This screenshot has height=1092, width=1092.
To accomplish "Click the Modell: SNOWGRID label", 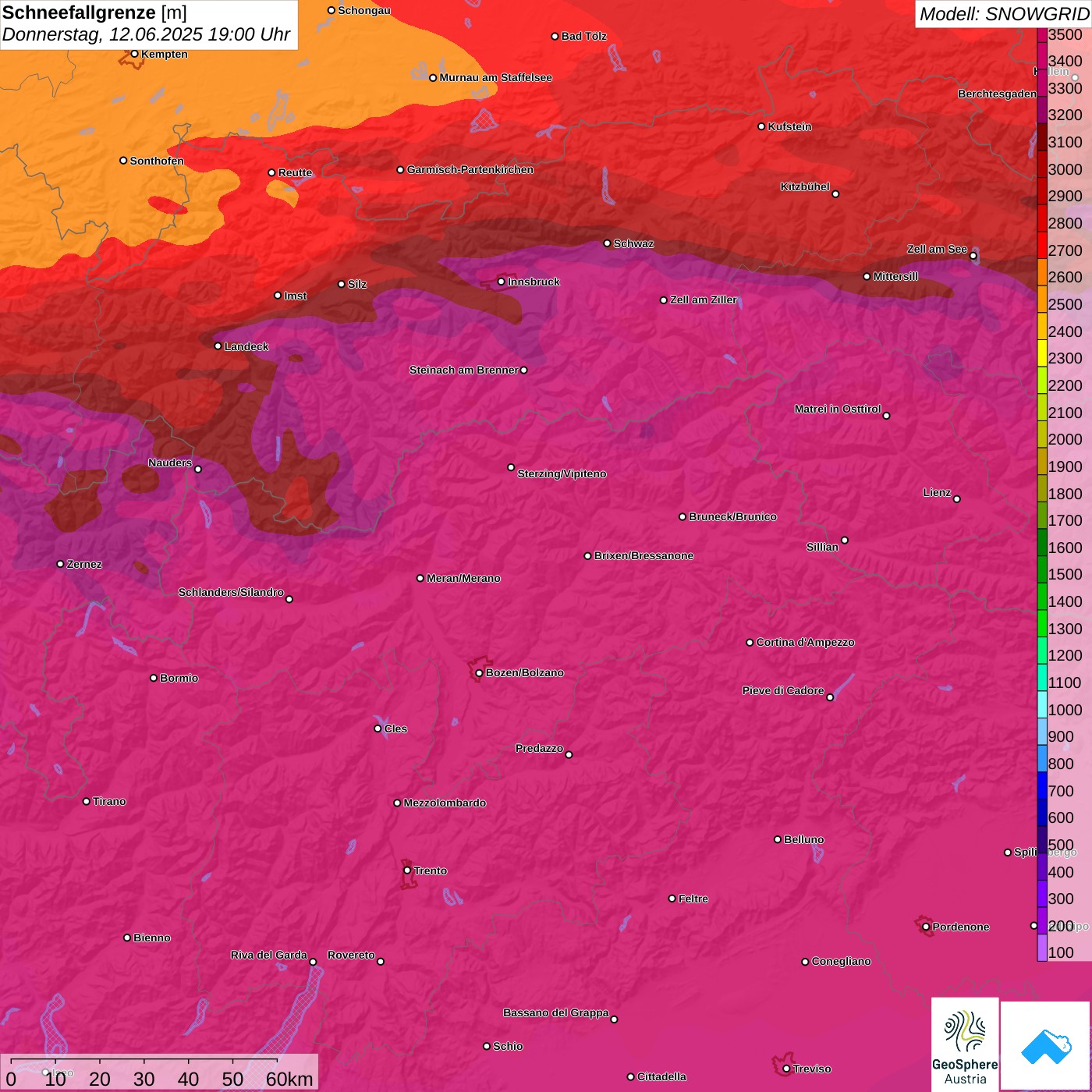I will pos(1004,14).
